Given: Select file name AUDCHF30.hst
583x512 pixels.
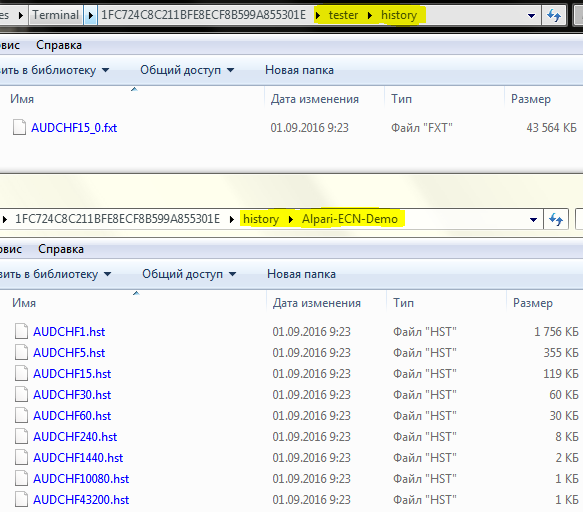Looking at the screenshot, I should pyautogui.click(x=72, y=395).
